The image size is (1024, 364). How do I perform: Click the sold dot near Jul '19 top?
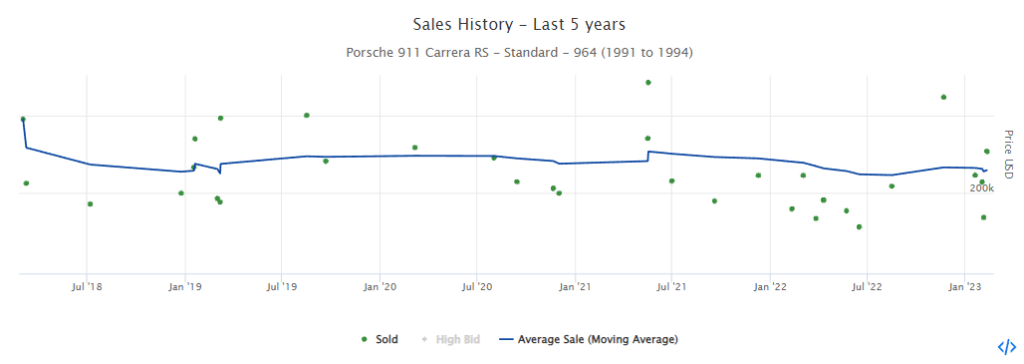(x=306, y=115)
